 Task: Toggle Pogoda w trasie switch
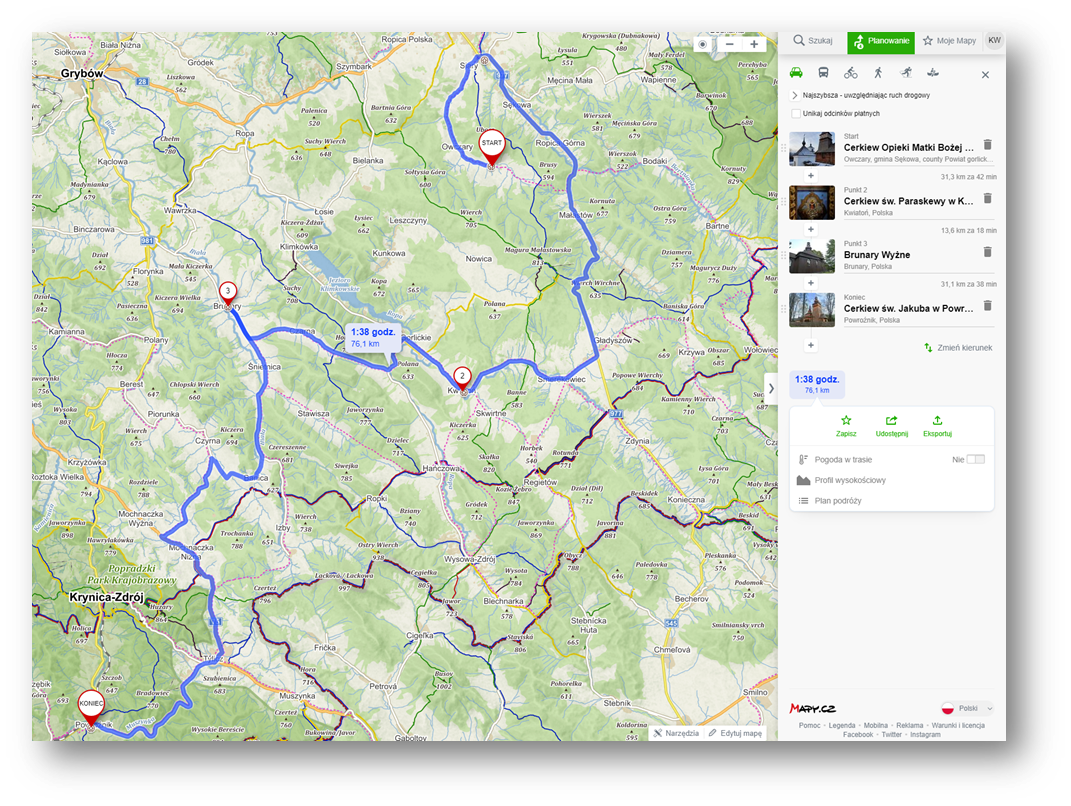(x=975, y=459)
